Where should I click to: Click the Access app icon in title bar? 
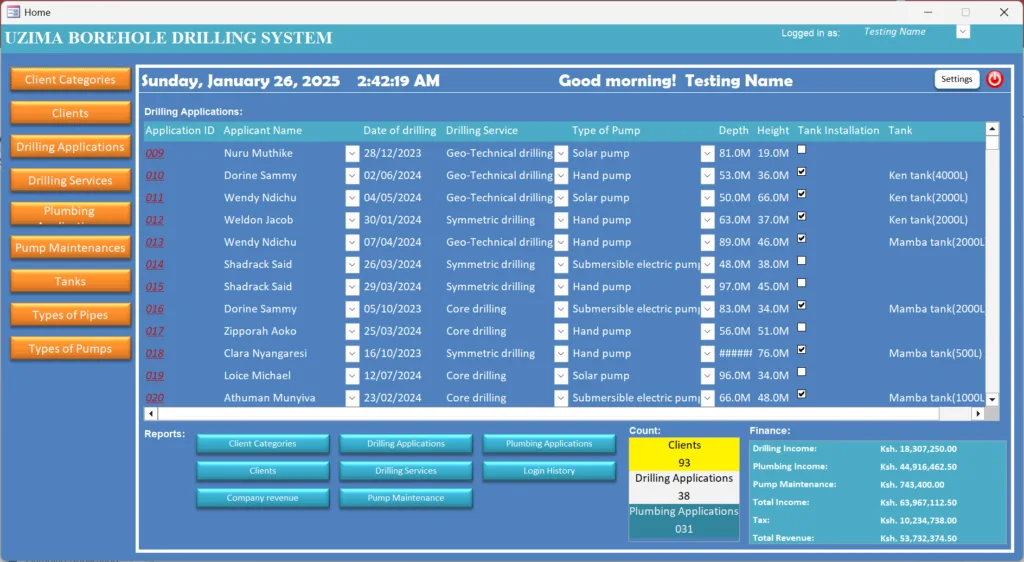[x=13, y=12]
